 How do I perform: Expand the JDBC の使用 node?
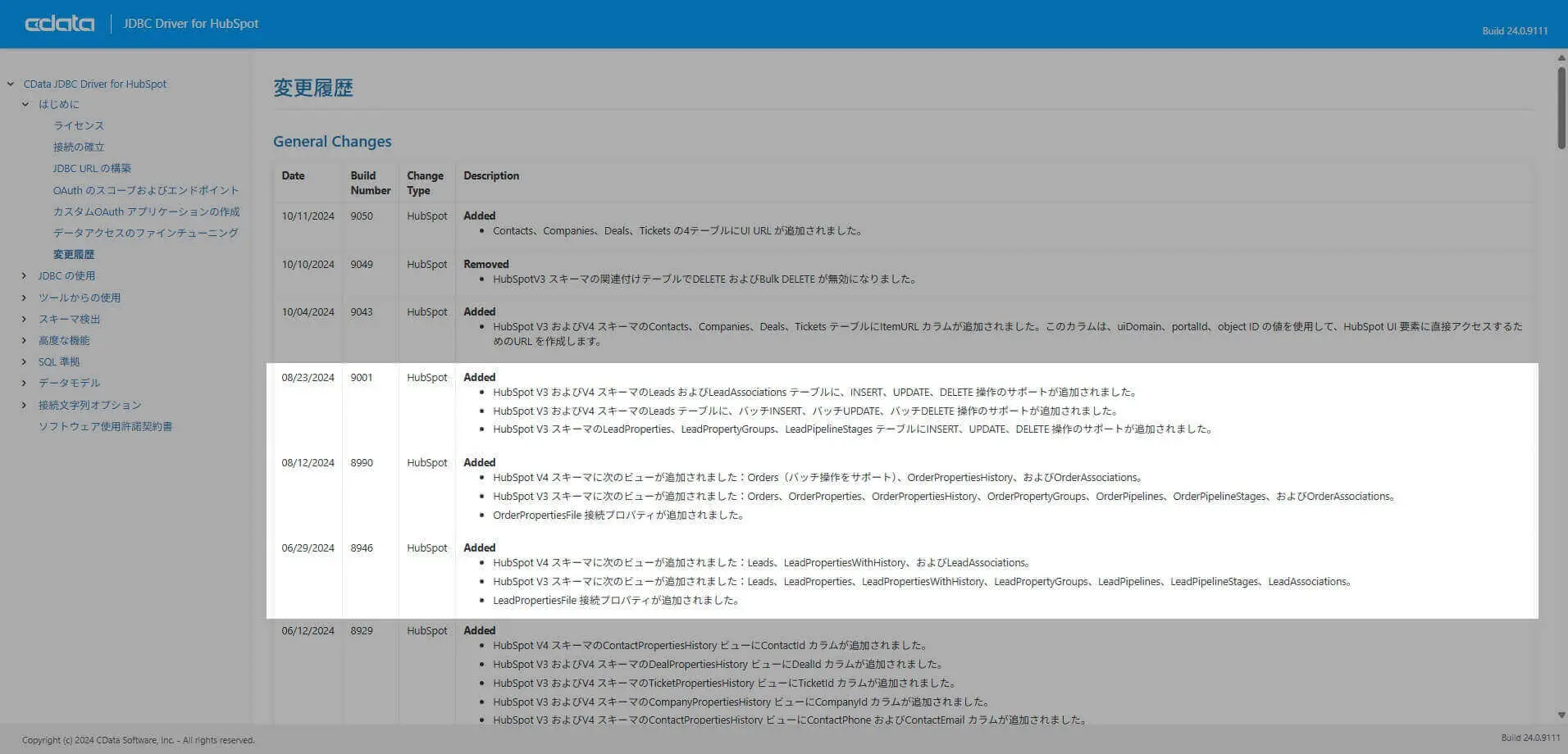coord(25,275)
